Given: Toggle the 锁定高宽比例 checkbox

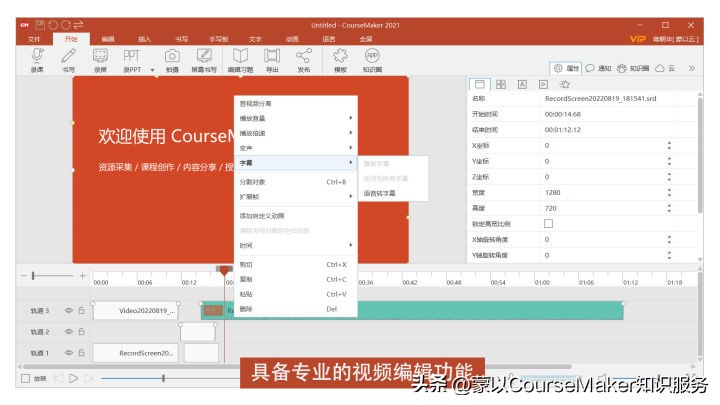Looking at the screenshot, I should tap(548, 224).
